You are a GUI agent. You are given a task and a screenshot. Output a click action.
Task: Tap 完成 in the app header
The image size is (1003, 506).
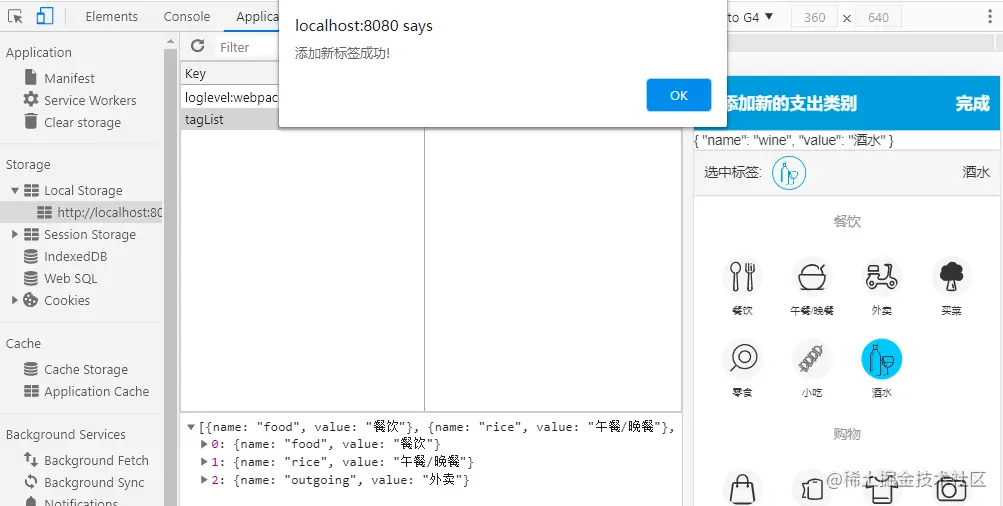coord(972,104)
